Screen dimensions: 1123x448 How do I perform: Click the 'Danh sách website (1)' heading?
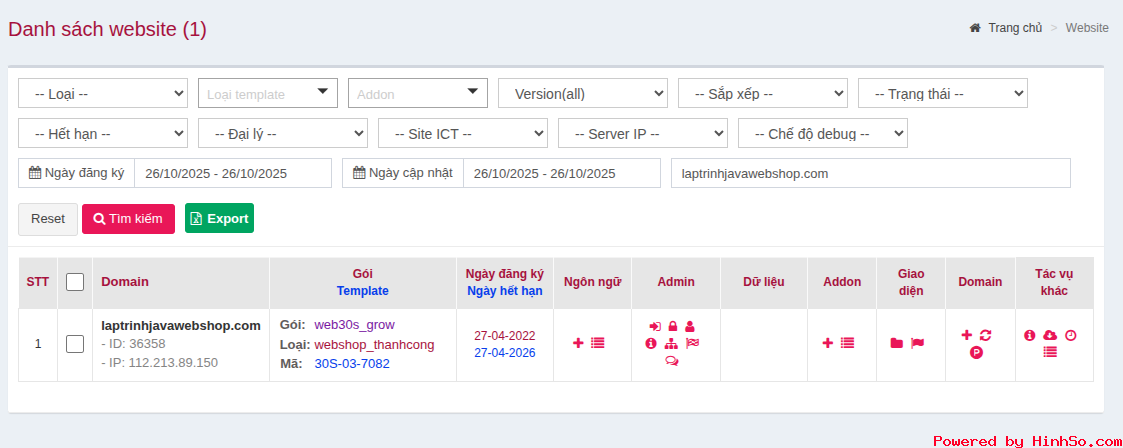click(107, 29)
